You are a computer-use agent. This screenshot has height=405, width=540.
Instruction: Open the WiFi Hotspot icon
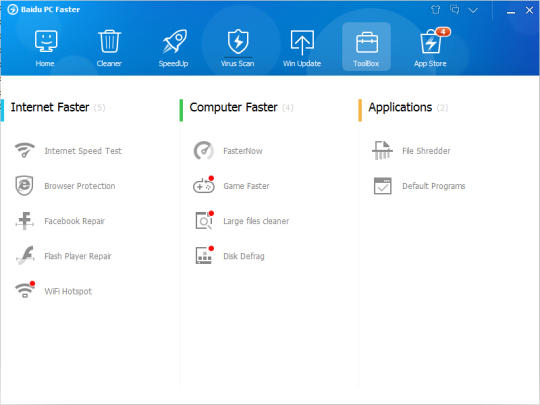pyautogui.click(x=25, y=290)
